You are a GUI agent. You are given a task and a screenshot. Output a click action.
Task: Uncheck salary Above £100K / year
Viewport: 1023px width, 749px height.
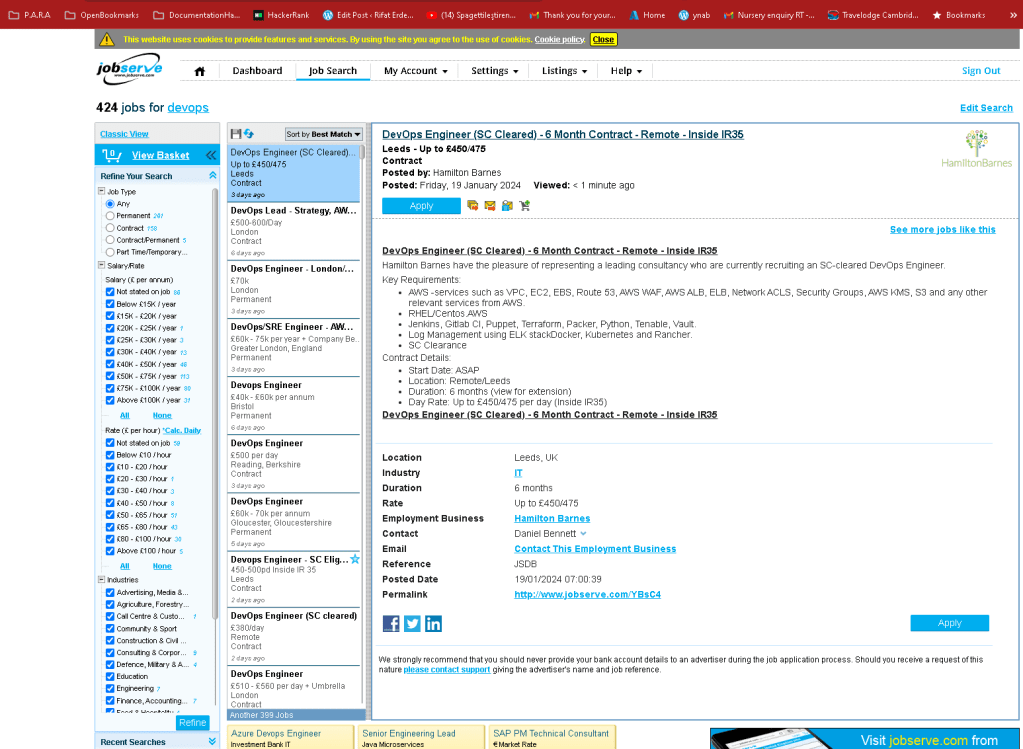point(110,401)
